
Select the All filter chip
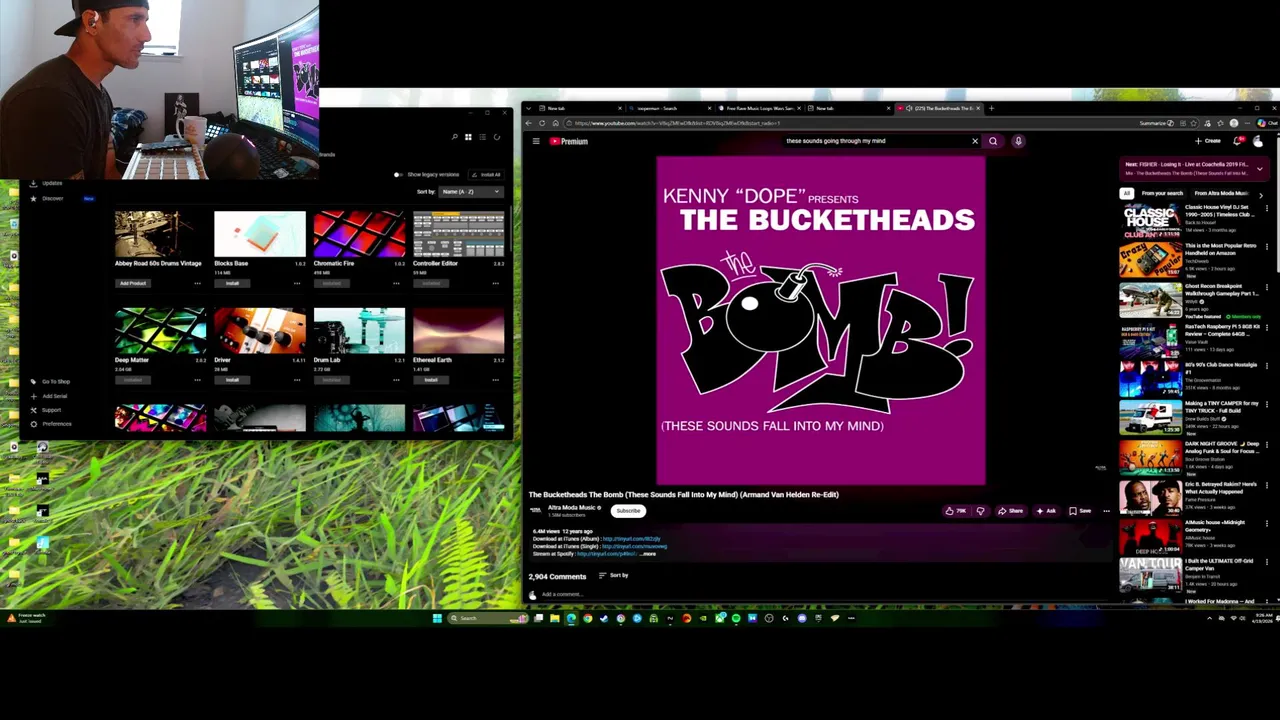[x=1127, y=193]
